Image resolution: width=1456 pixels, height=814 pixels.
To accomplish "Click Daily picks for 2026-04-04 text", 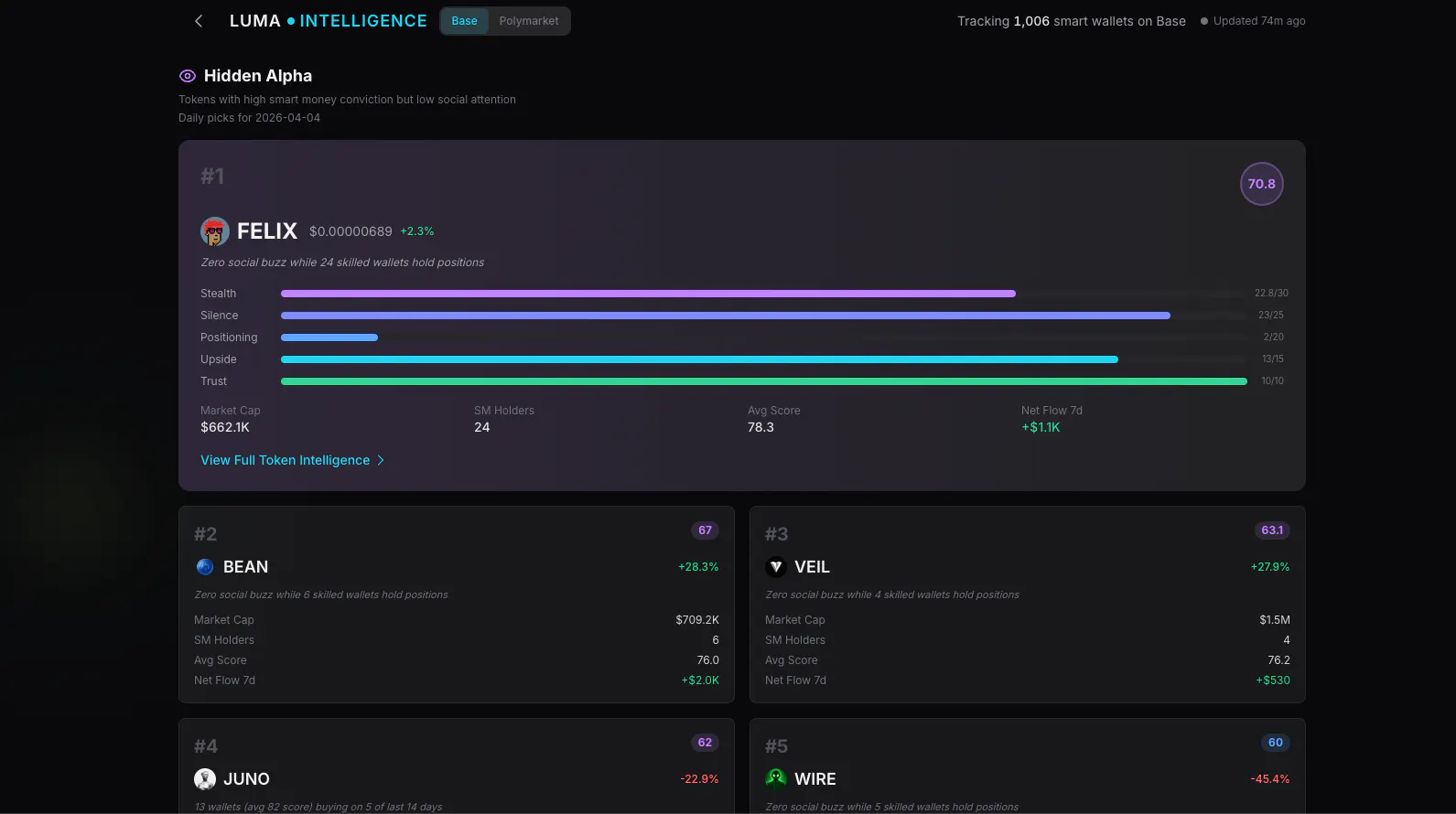I will tap(249, 118).
